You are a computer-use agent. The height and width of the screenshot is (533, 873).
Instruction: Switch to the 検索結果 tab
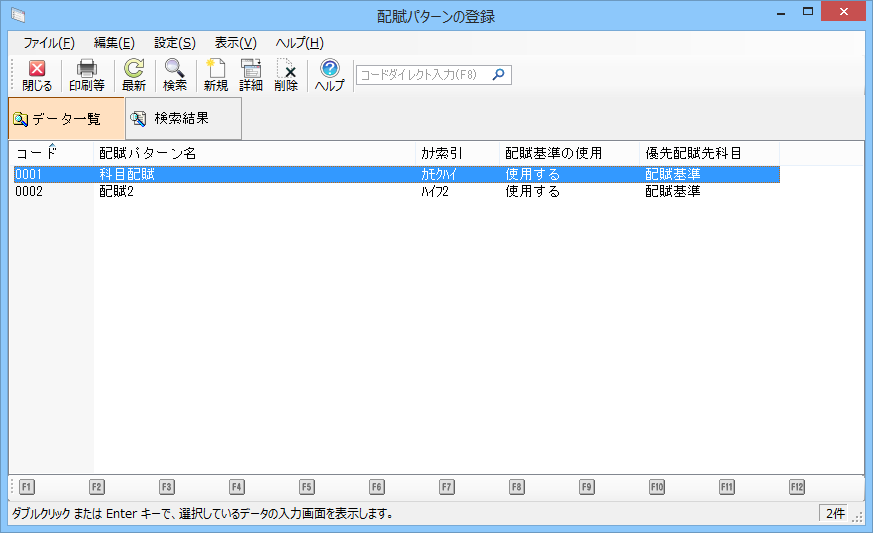[x=183, y=119]
